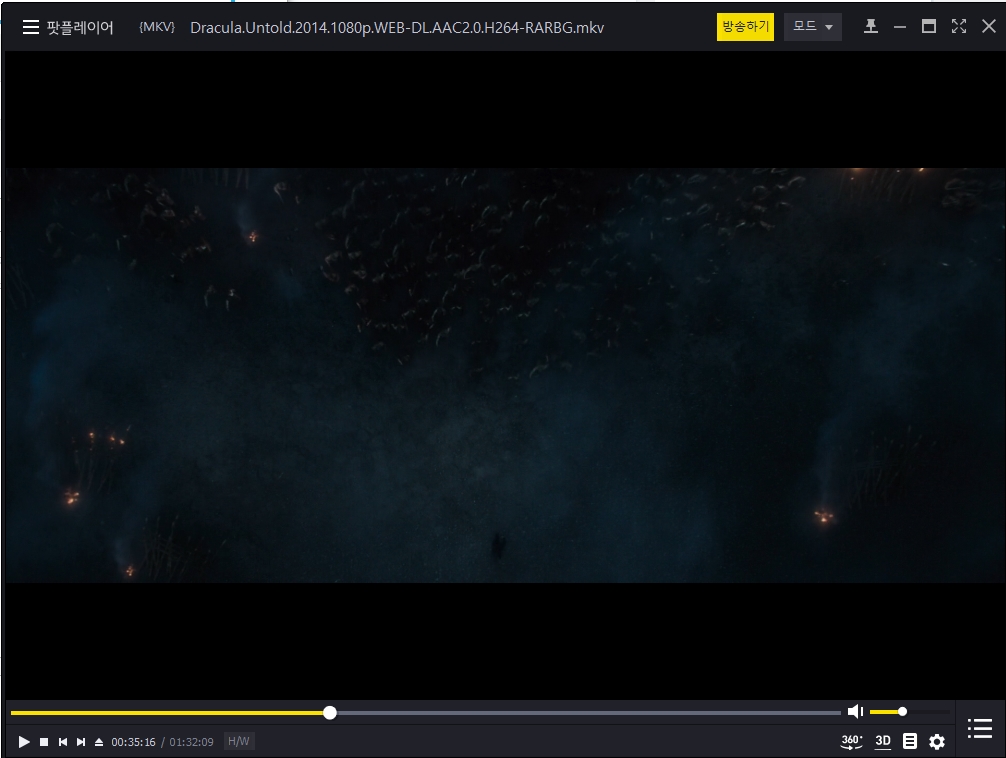This screenshot has height=758, width=1006.
Task: Jump to later point on seek bar track
Action: (588, 712)
